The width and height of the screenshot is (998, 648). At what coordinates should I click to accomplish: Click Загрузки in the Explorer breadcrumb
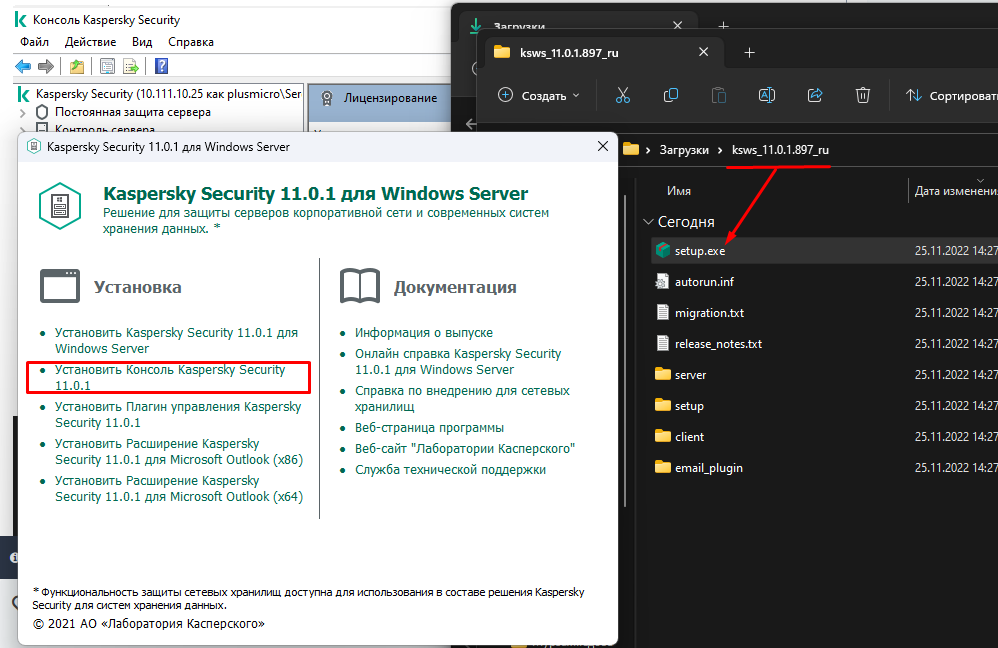684,150
